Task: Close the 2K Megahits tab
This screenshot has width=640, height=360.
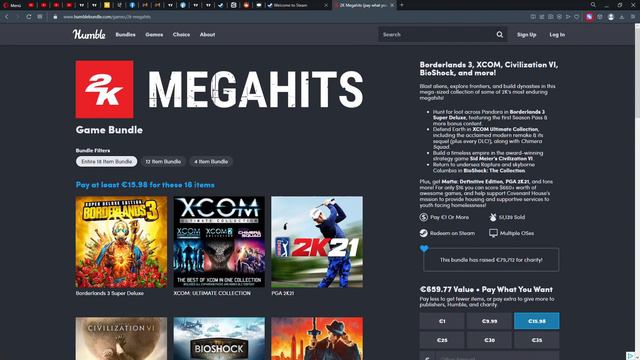Action: pyautogui.click(x=392, y=5)
